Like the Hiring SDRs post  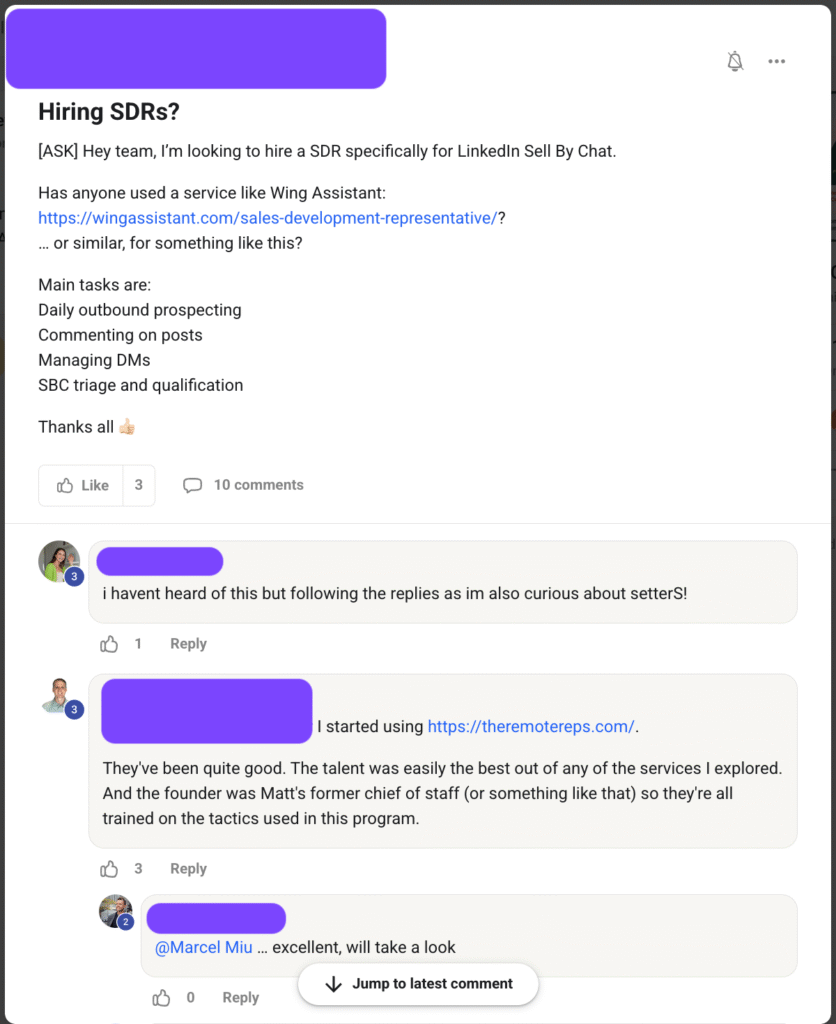[82, 485]
